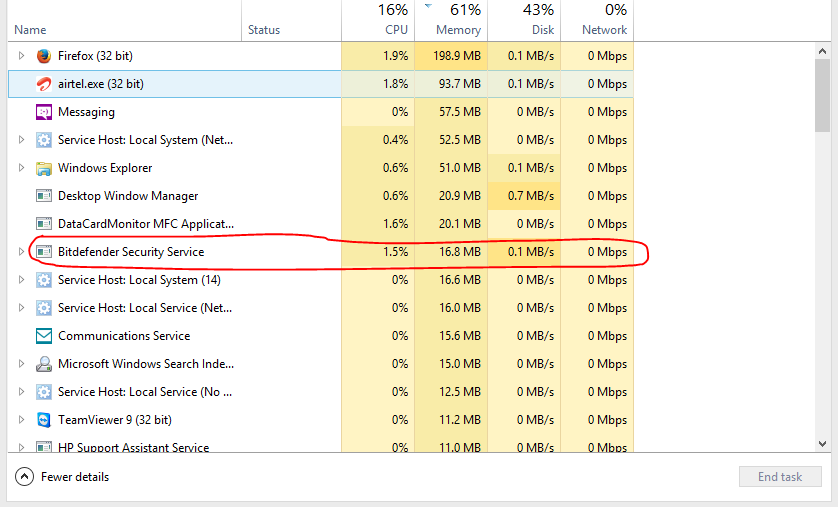Image resolution: width=838 pixels, height=507 pixels.
Task: Click the purple Messaging app icon
Action: click(x=44, y=112)
